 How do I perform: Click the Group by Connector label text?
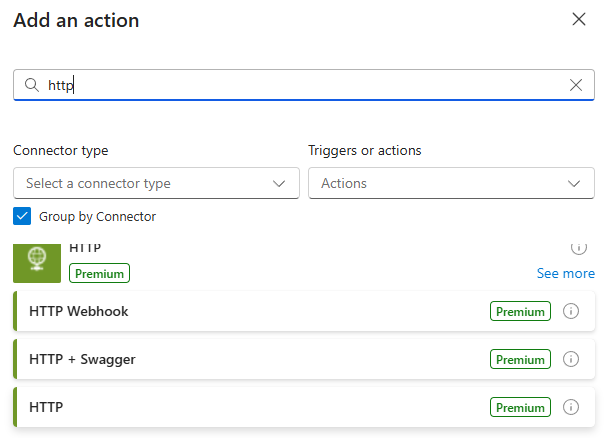tap(97, 216)
